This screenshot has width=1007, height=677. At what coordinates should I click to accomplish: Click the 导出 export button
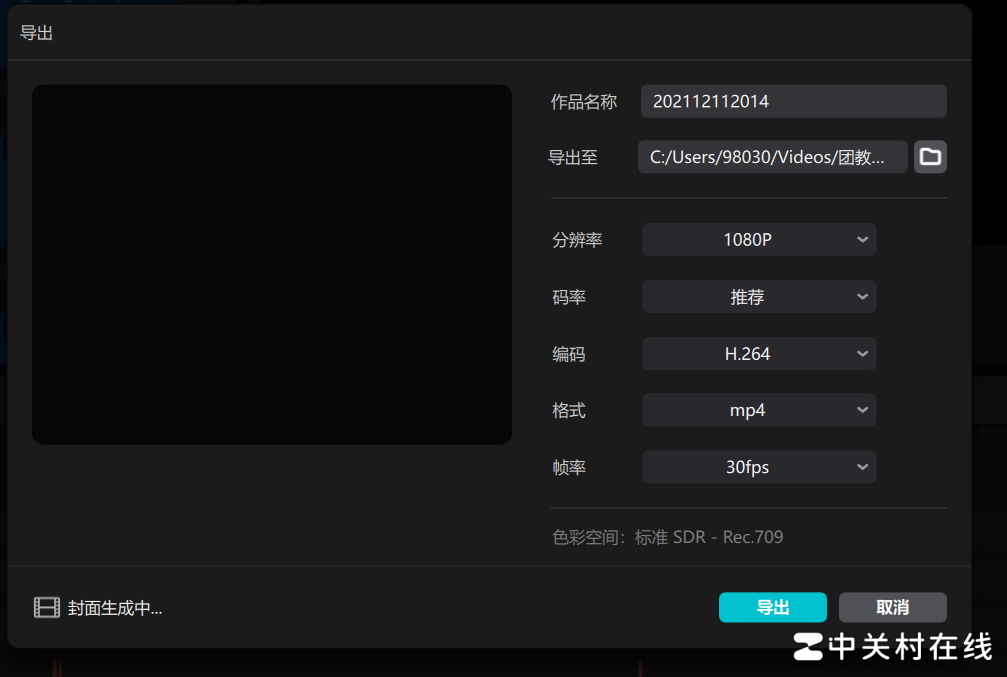pyautogui.click(x=772, y=607)
